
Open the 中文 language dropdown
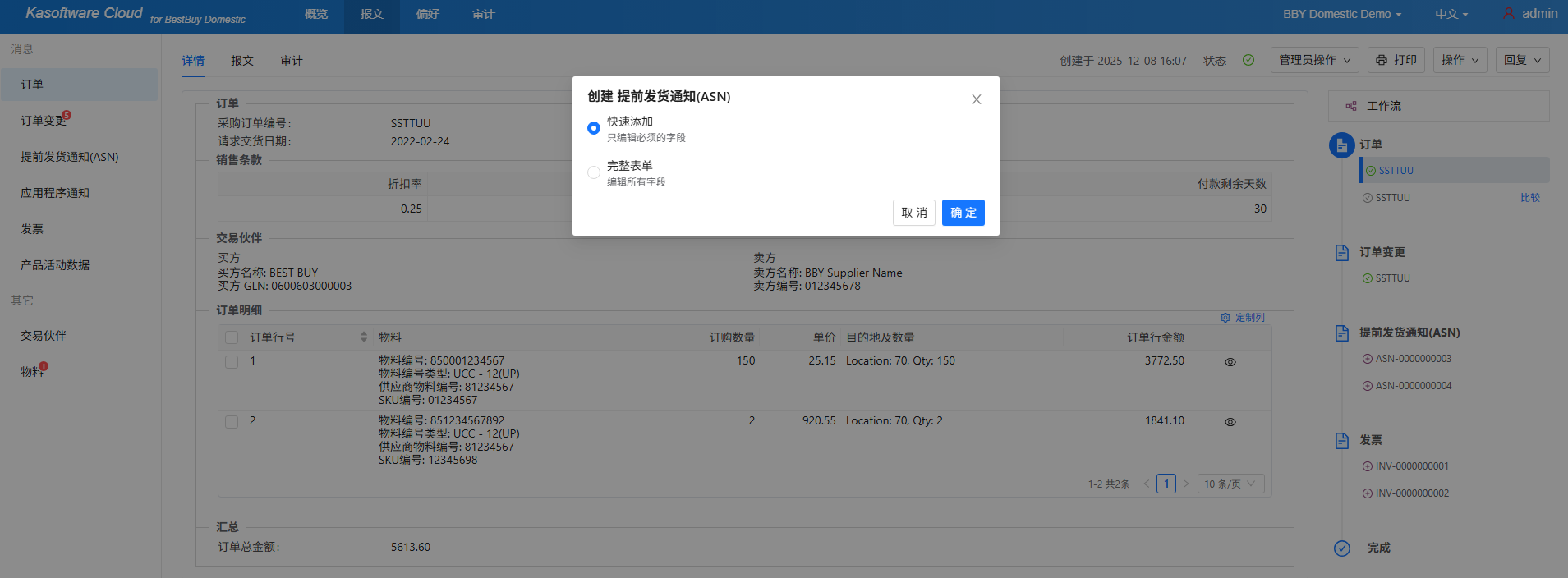click(x=1451, y=14)
